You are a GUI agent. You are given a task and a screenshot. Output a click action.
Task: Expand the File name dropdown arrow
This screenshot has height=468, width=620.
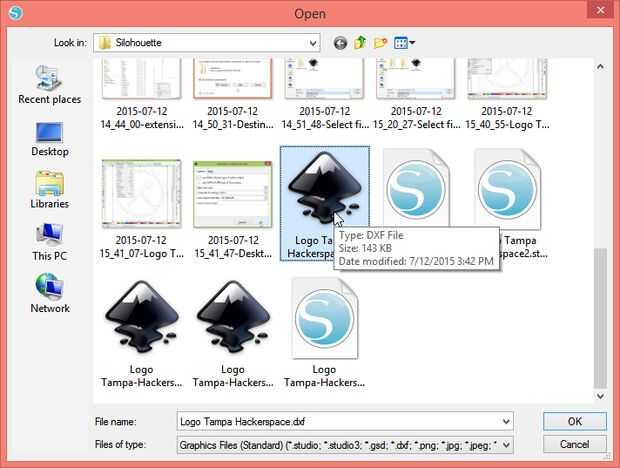coord(506,421)
